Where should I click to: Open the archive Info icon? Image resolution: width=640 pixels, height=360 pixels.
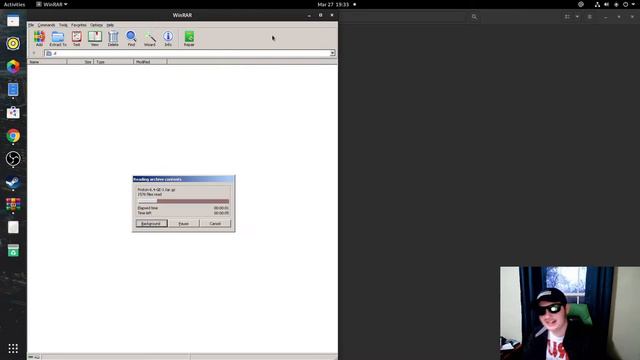pos(168,38)
